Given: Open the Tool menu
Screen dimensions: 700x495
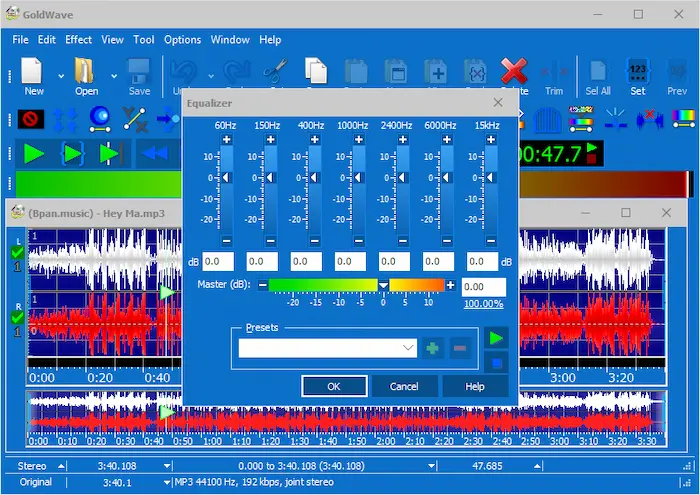Looking at the screenshot, I should point(144,40).
